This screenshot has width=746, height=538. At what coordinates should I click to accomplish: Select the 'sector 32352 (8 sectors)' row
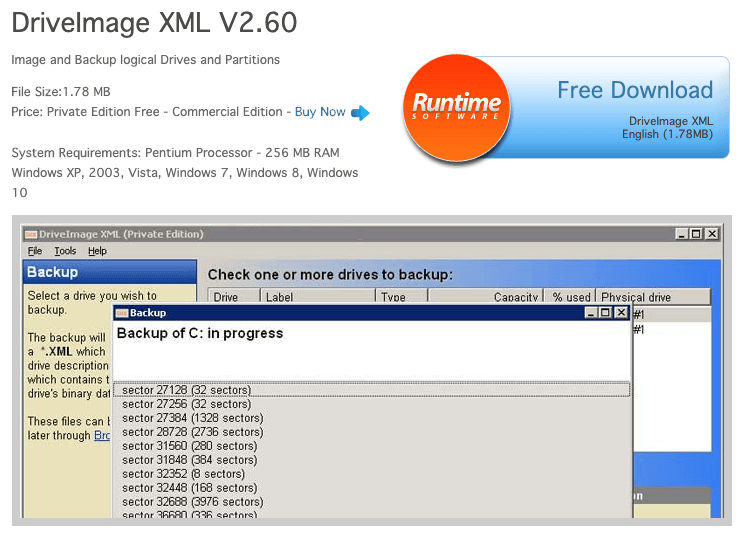coord(372,474)
